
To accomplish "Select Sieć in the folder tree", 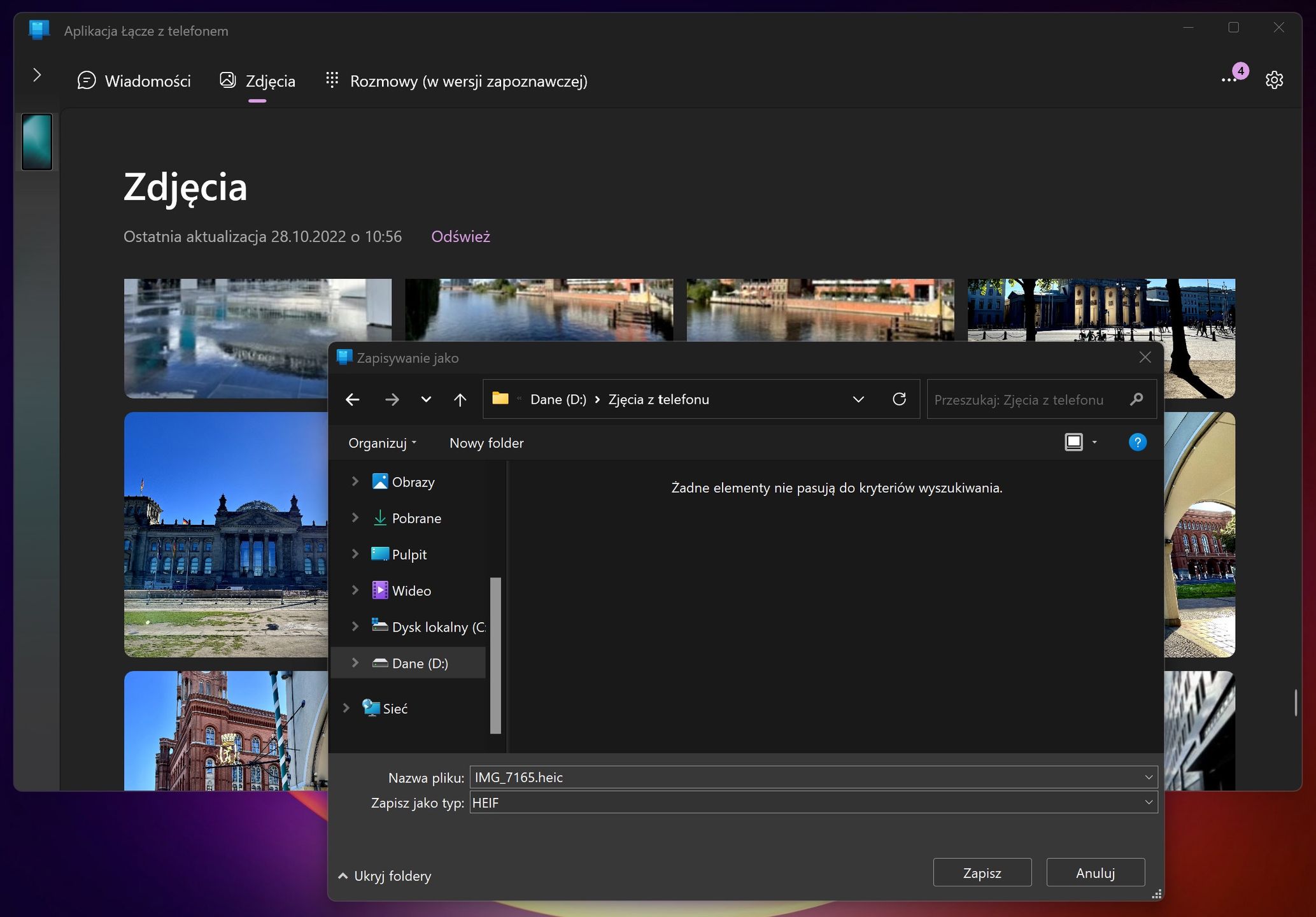I will [x=395, y=709].
